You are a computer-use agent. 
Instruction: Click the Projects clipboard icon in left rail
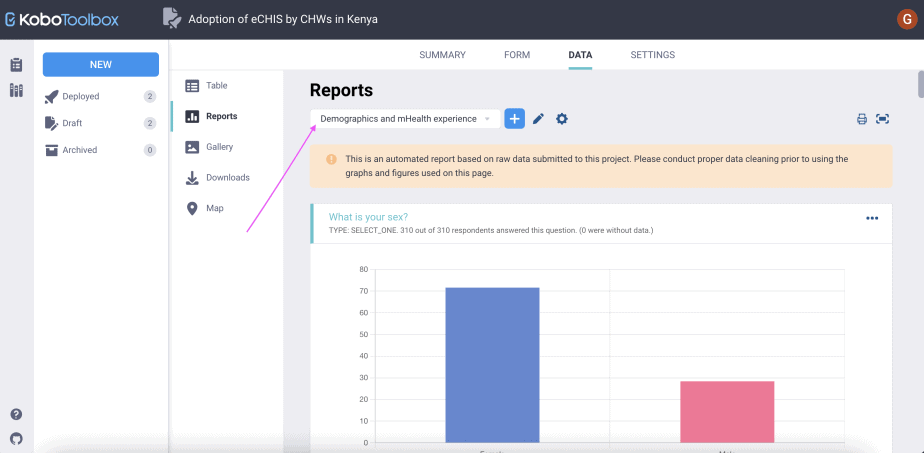click(16, 65)
